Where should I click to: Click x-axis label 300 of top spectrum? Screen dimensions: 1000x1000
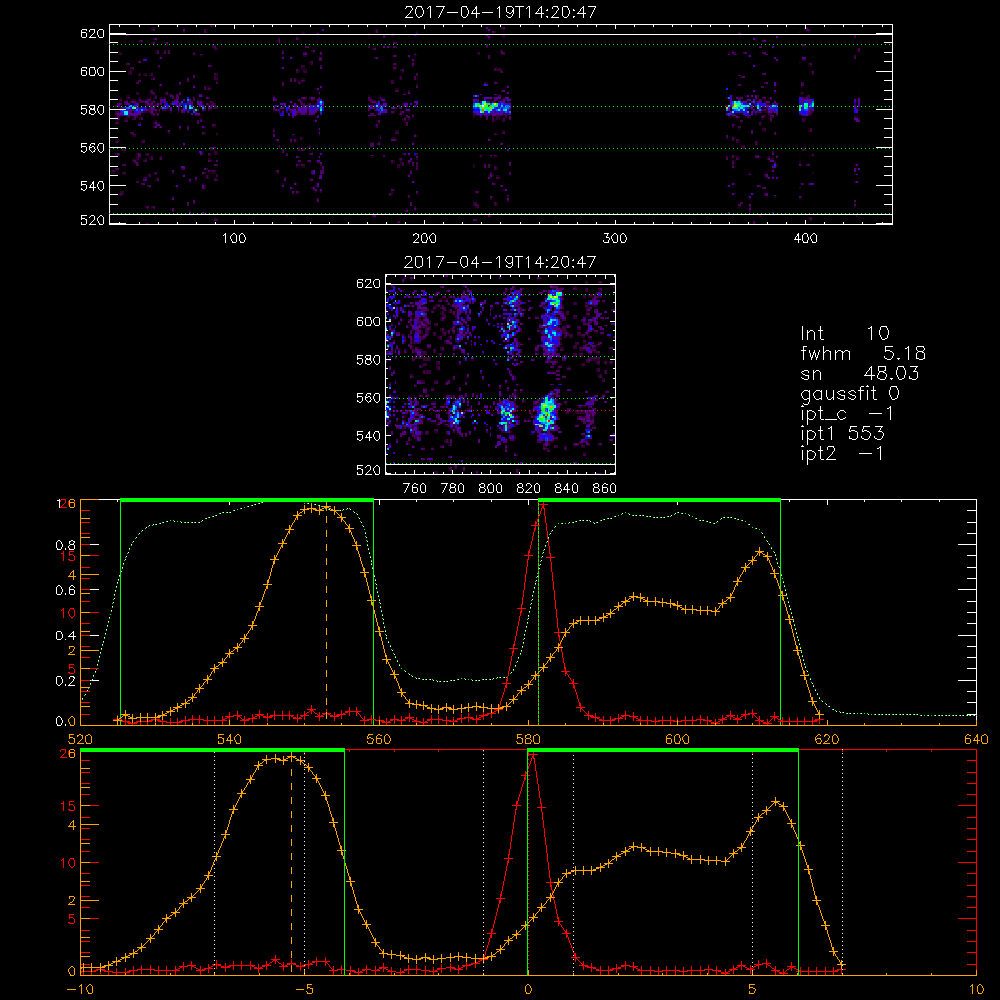615,239
